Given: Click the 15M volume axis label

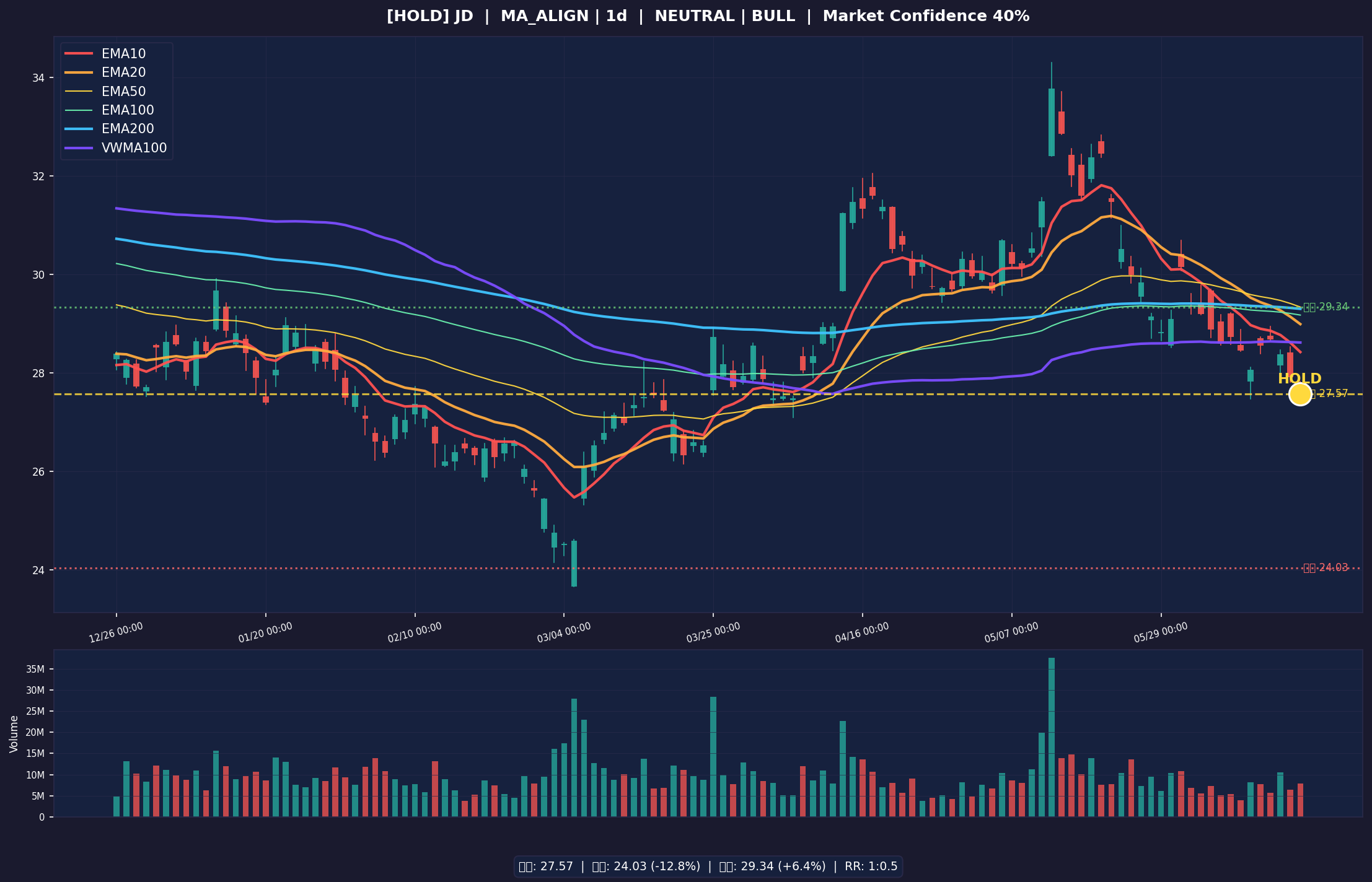Looking at the screenshot, I should pyautogui.click(x=35, y=754).
